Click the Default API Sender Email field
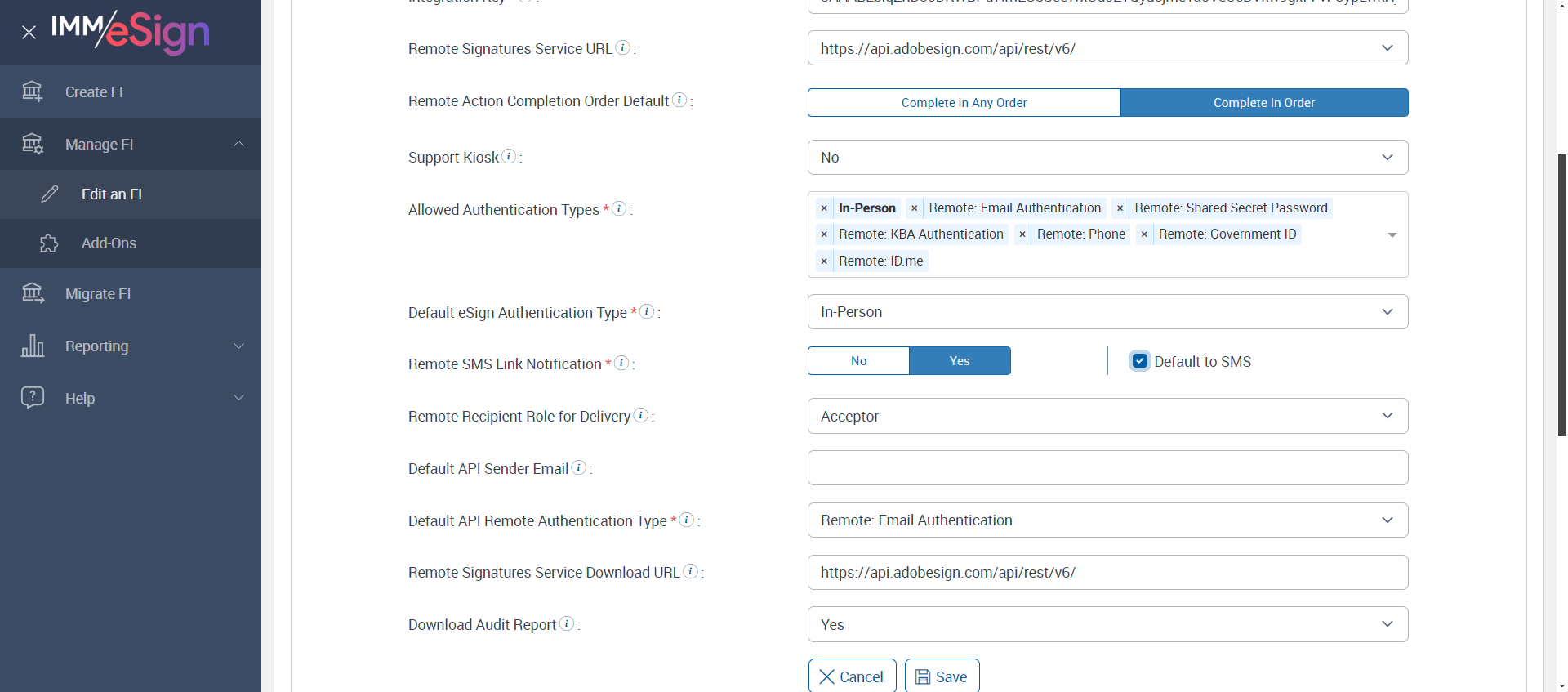1568x692 pixels. (1107, 468)
